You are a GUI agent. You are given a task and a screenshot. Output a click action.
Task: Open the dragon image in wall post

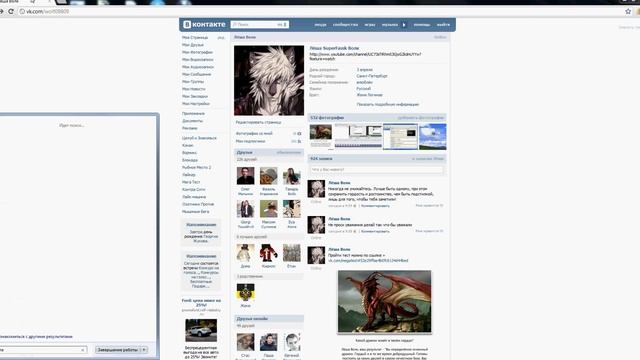click(x=384, y=302)
